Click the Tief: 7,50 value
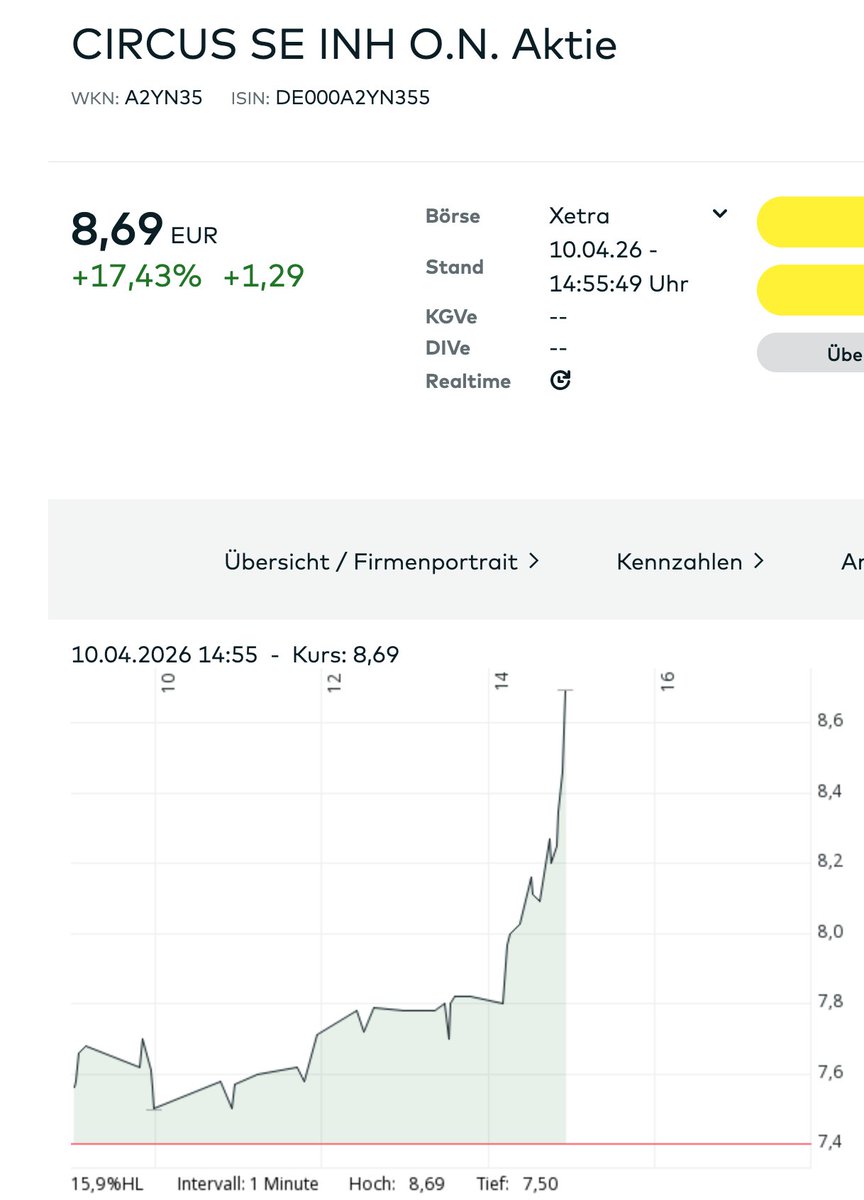 pyautogui.click(x=518, y=1184)
